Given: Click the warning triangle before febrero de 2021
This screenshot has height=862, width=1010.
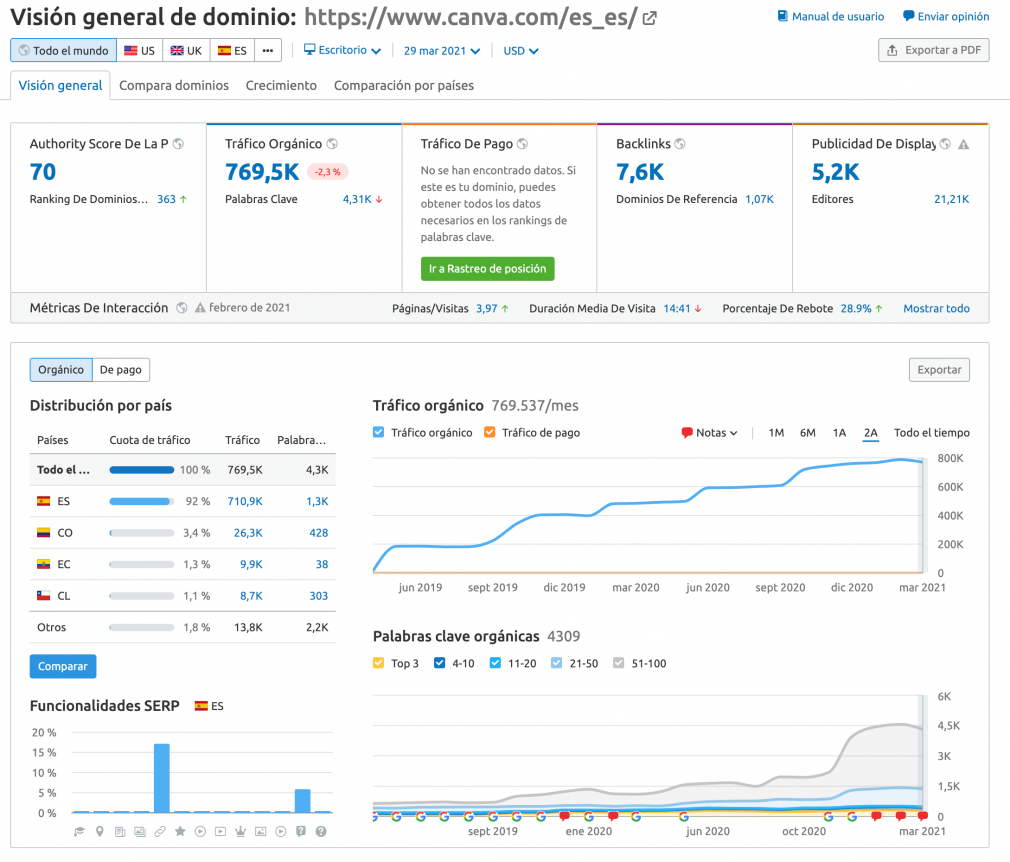Looking at the screenshot, I should [x=200, y=308].
